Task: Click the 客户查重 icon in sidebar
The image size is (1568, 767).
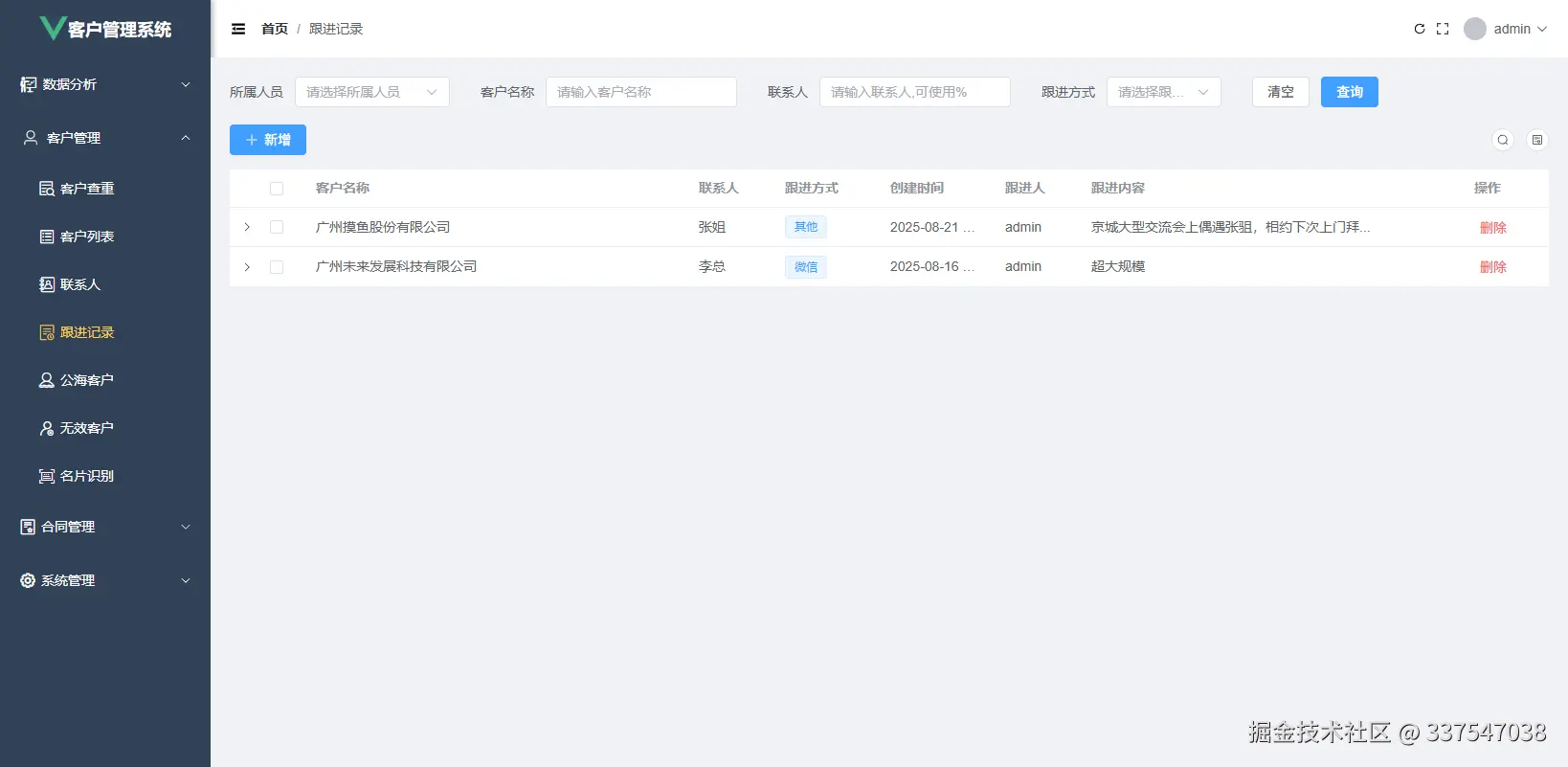Action: [47, 189]
